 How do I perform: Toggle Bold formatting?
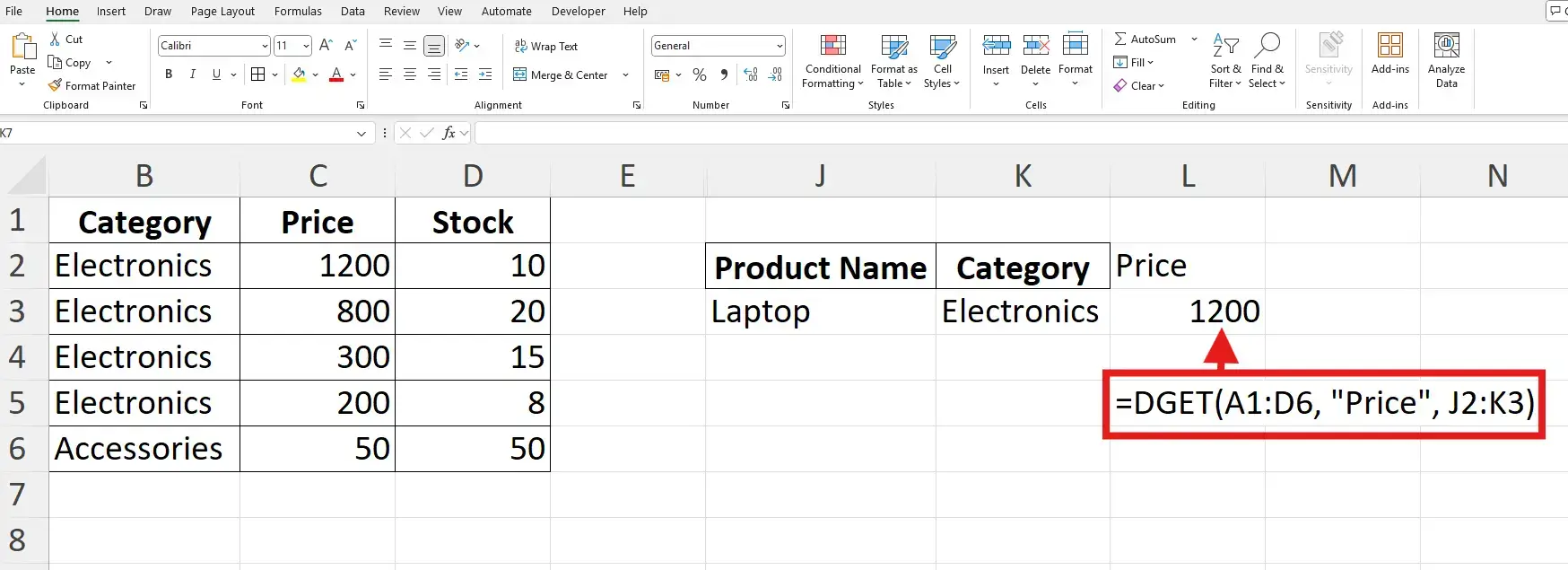169,75
